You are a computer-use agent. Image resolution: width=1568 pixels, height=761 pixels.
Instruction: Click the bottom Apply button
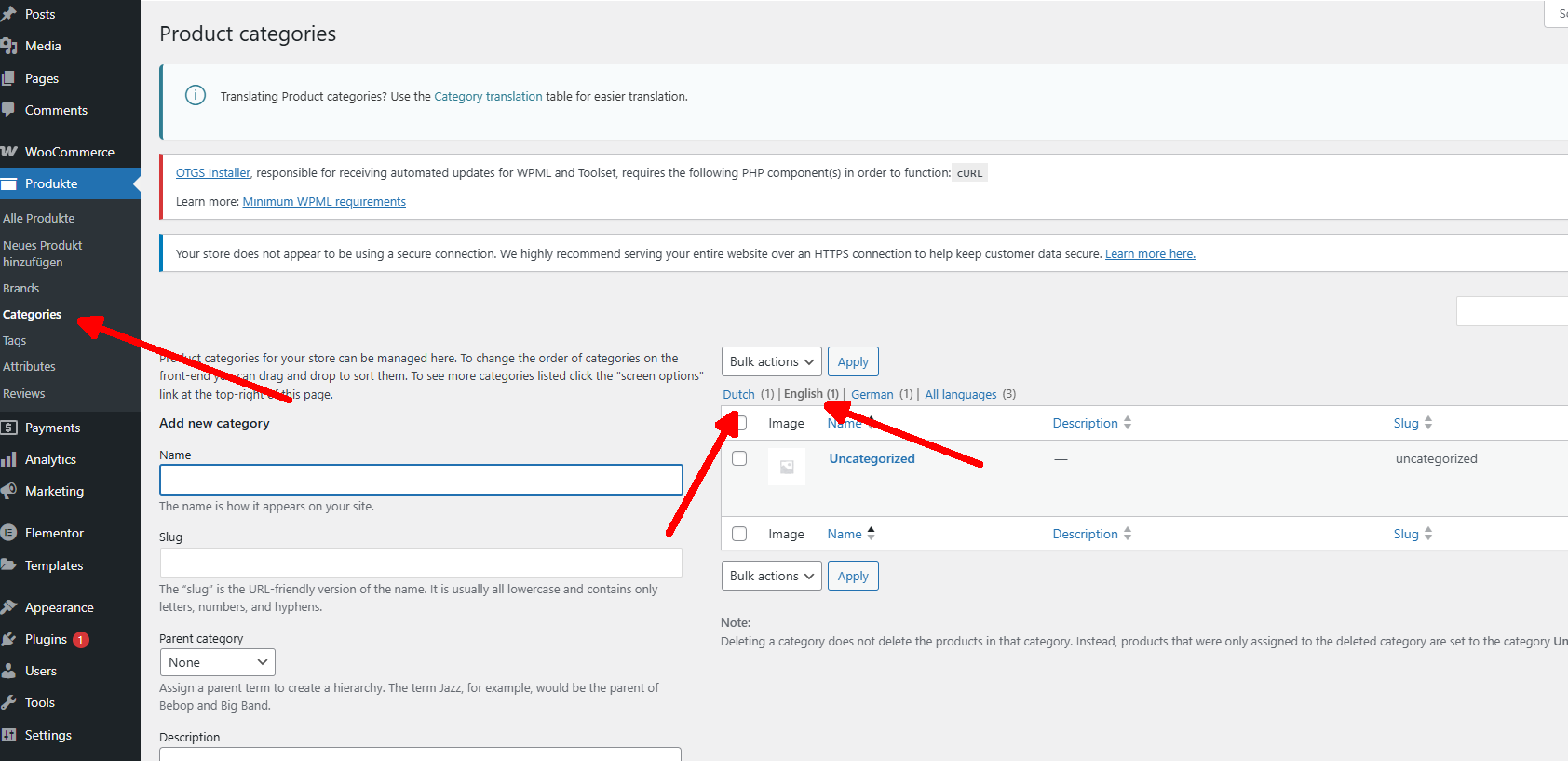(853, 576)
